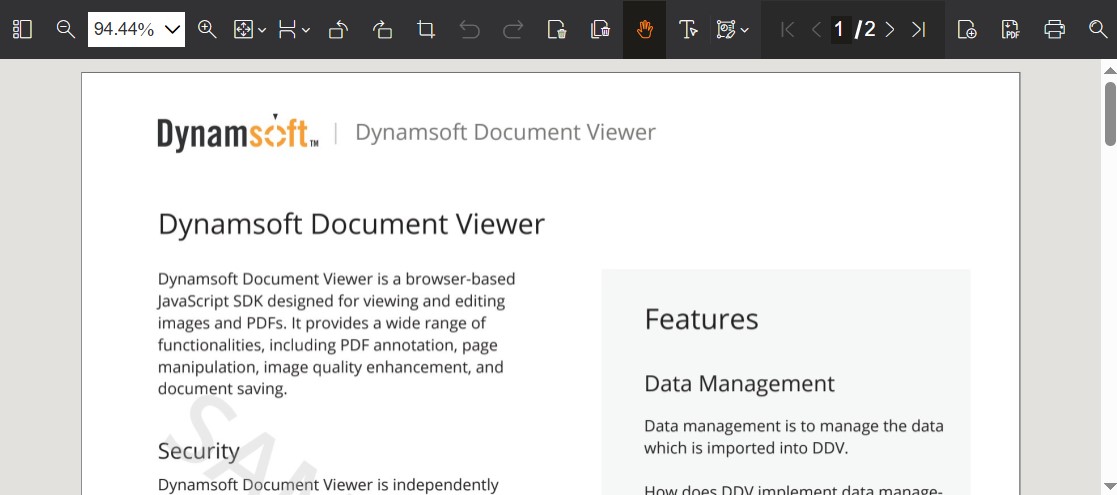1117x495 pixels.
Task: Delete the current page
Action: click(557, 30)
